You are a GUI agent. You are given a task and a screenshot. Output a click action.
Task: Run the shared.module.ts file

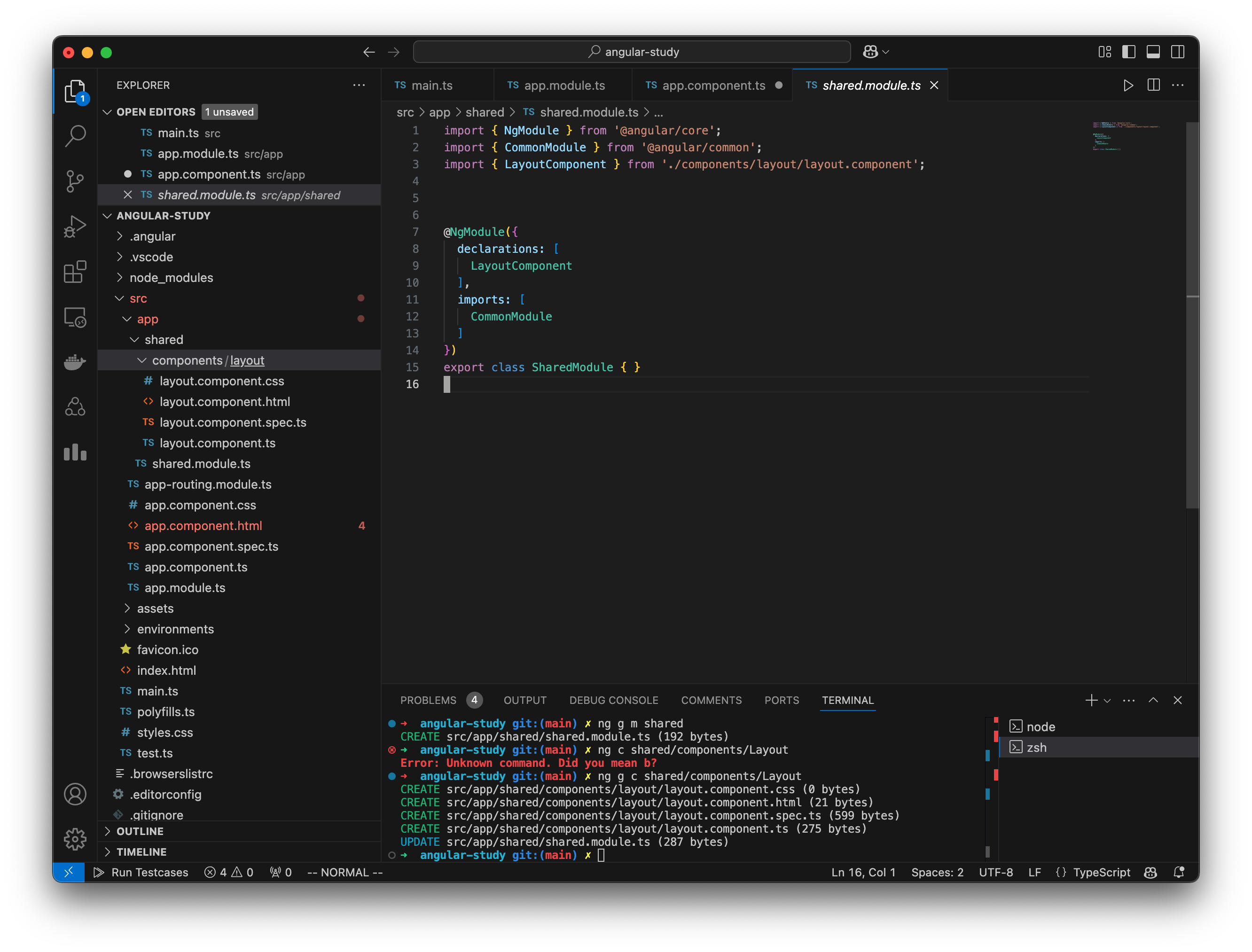1128,85
